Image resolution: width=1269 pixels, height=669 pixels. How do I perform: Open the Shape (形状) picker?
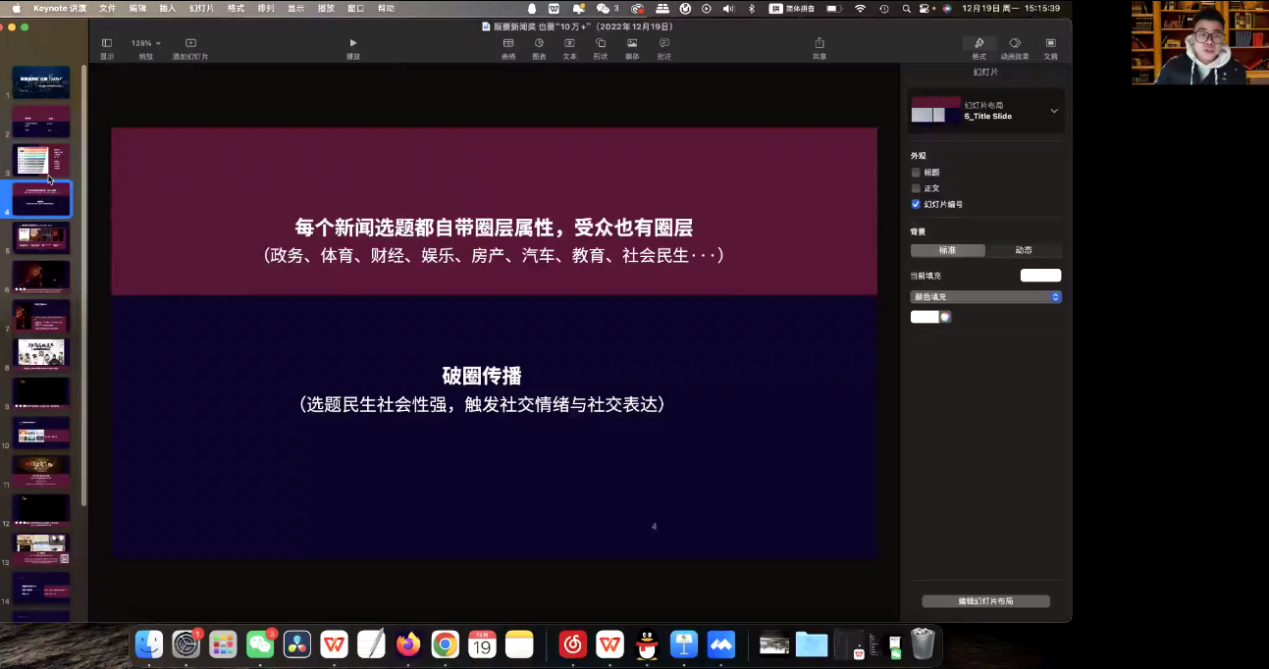[600, 44]
